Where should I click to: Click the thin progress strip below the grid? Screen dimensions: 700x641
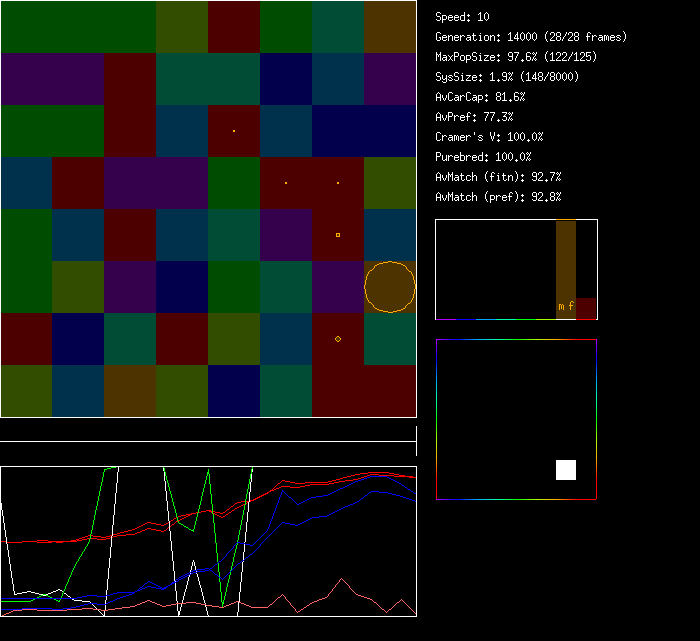[x=208, y=431]
